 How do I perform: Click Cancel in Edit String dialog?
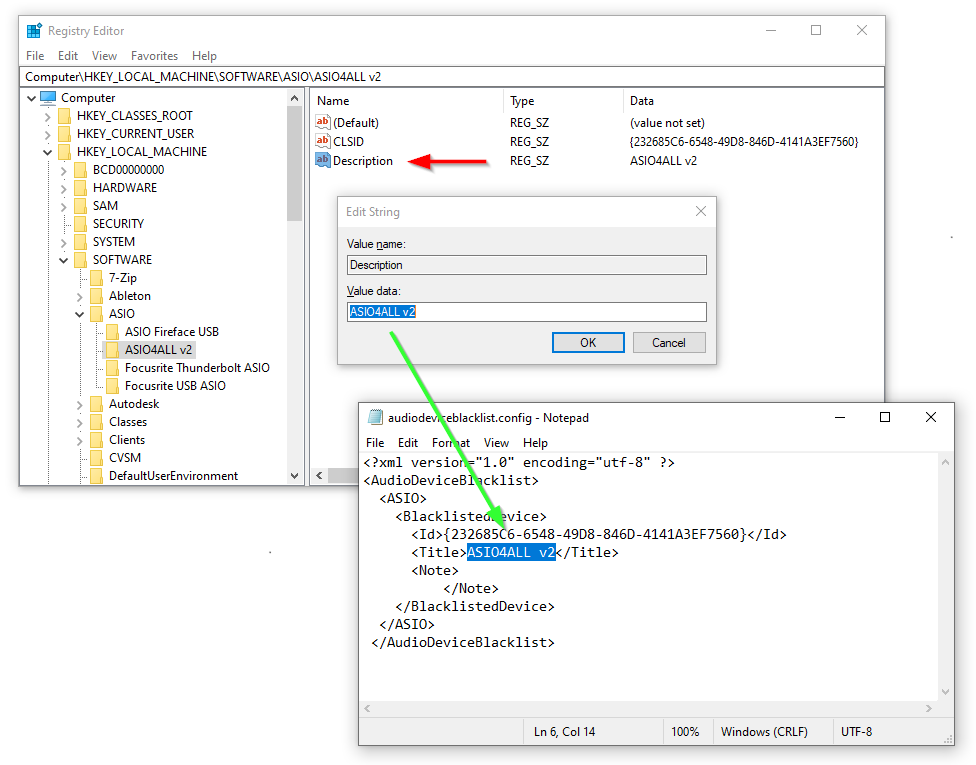click(669, 342)
